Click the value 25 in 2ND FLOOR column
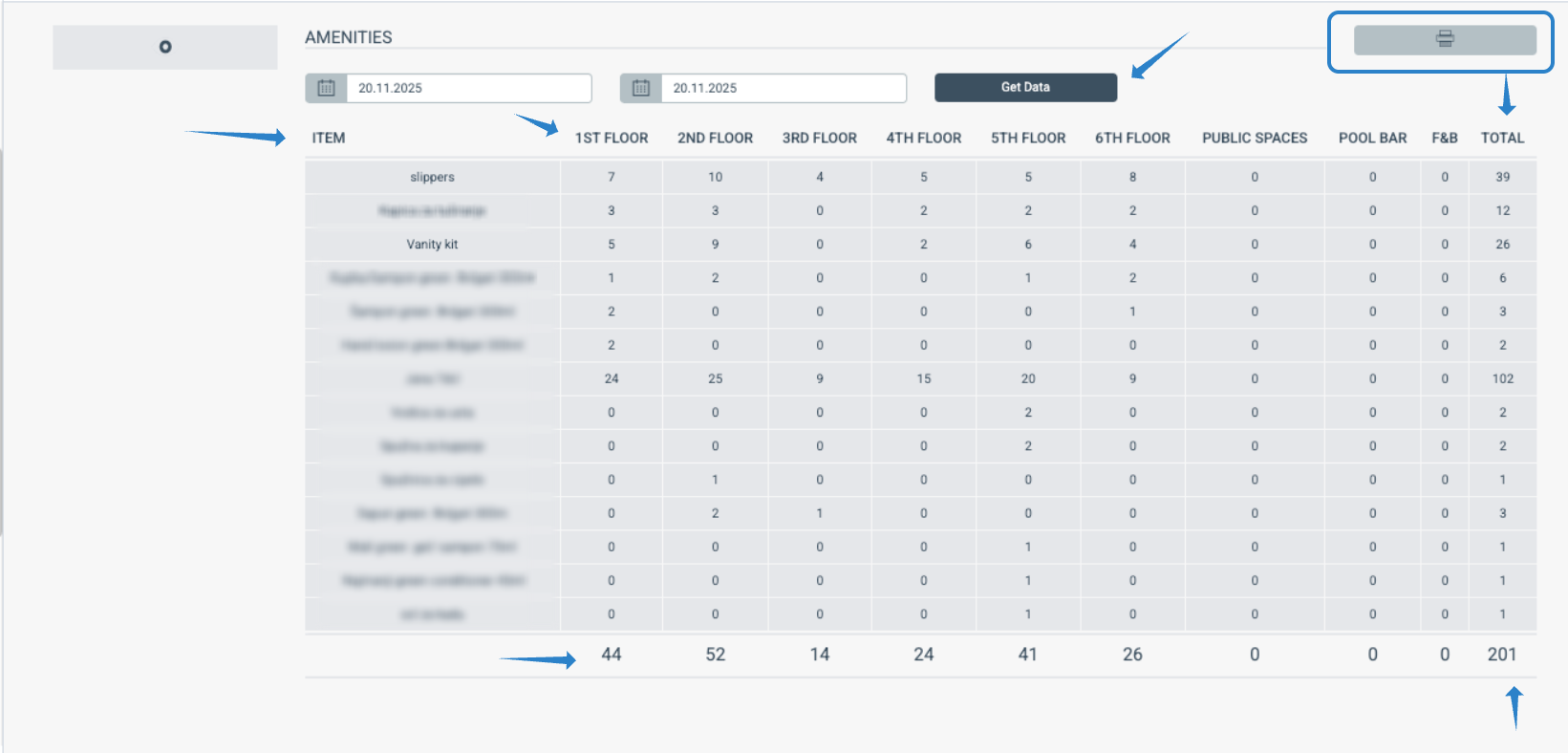Screen dimensions: 1568x753 [x=716, y=378]
